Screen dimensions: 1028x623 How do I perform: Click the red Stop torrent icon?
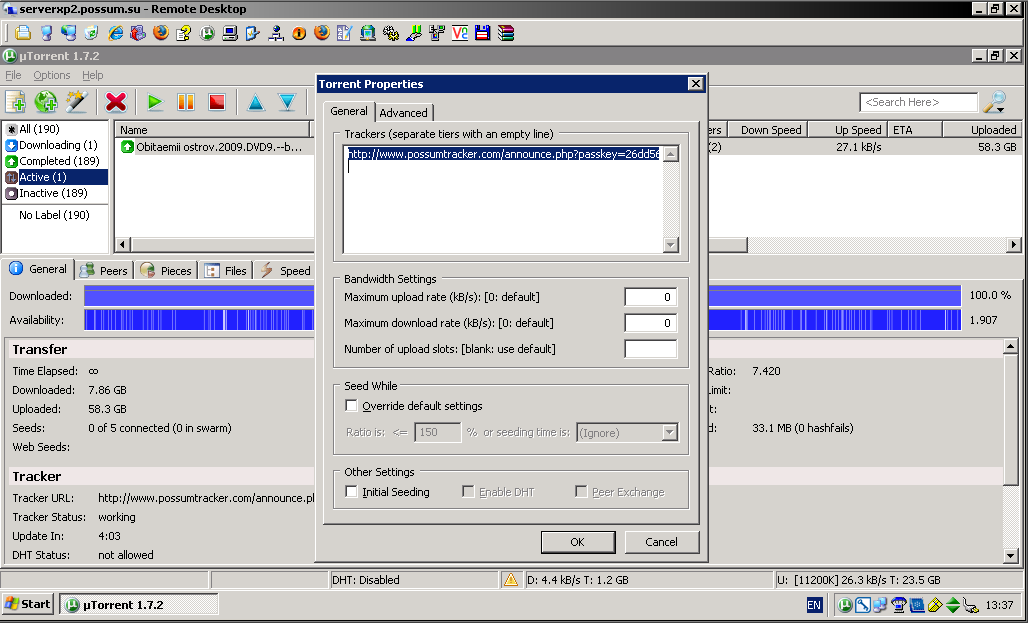[x=216, y=102]
